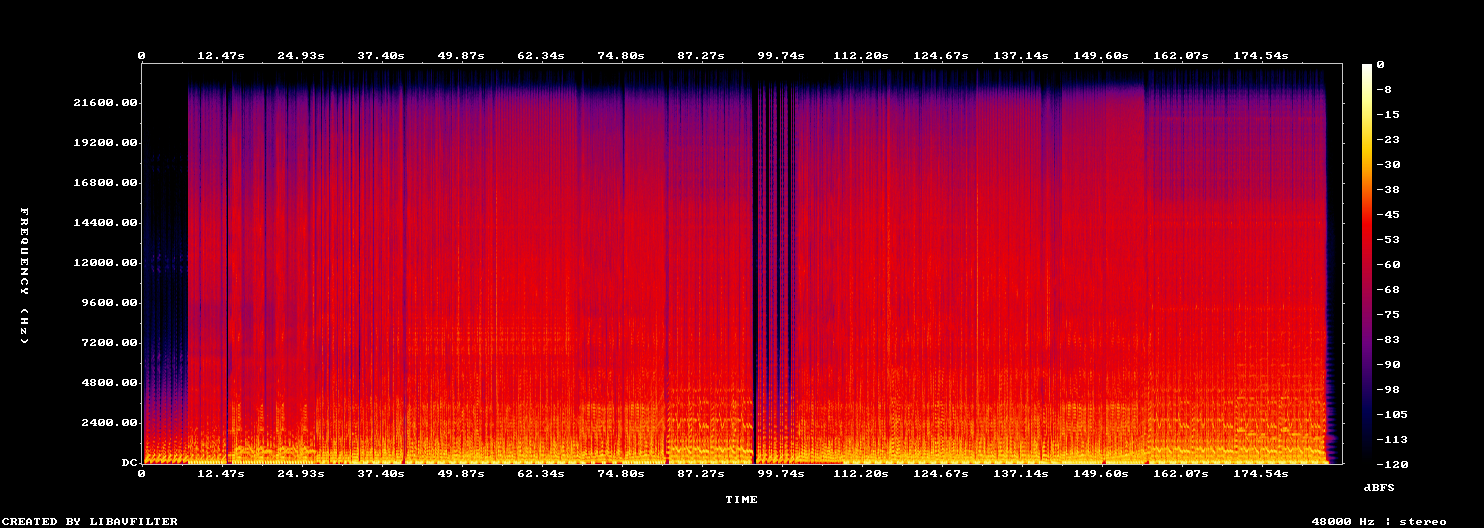Screen dimensions: 1484x528
Task: Click the -8 value on dBFS scale
Action: click(x=1384, y=90)
